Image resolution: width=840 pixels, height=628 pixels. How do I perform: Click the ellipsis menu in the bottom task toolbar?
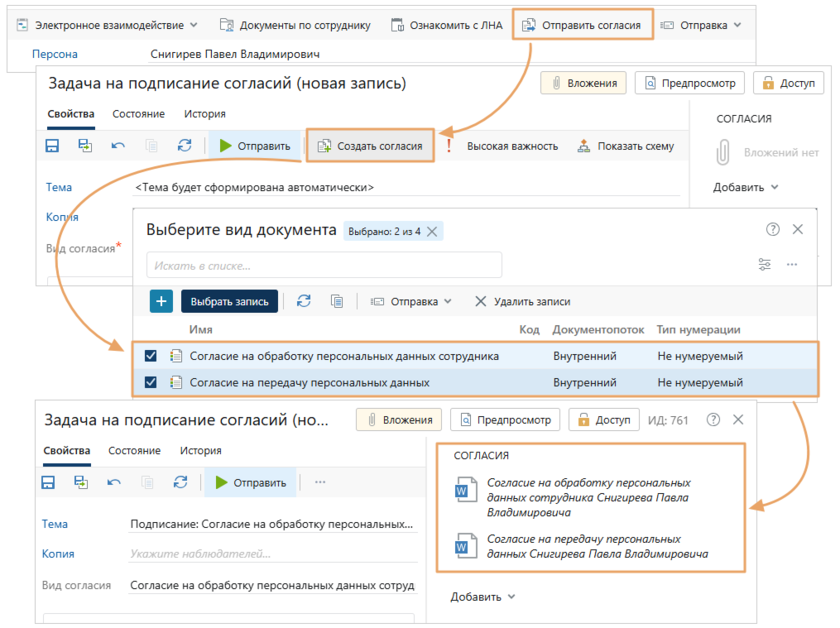[x=320, y=482]
